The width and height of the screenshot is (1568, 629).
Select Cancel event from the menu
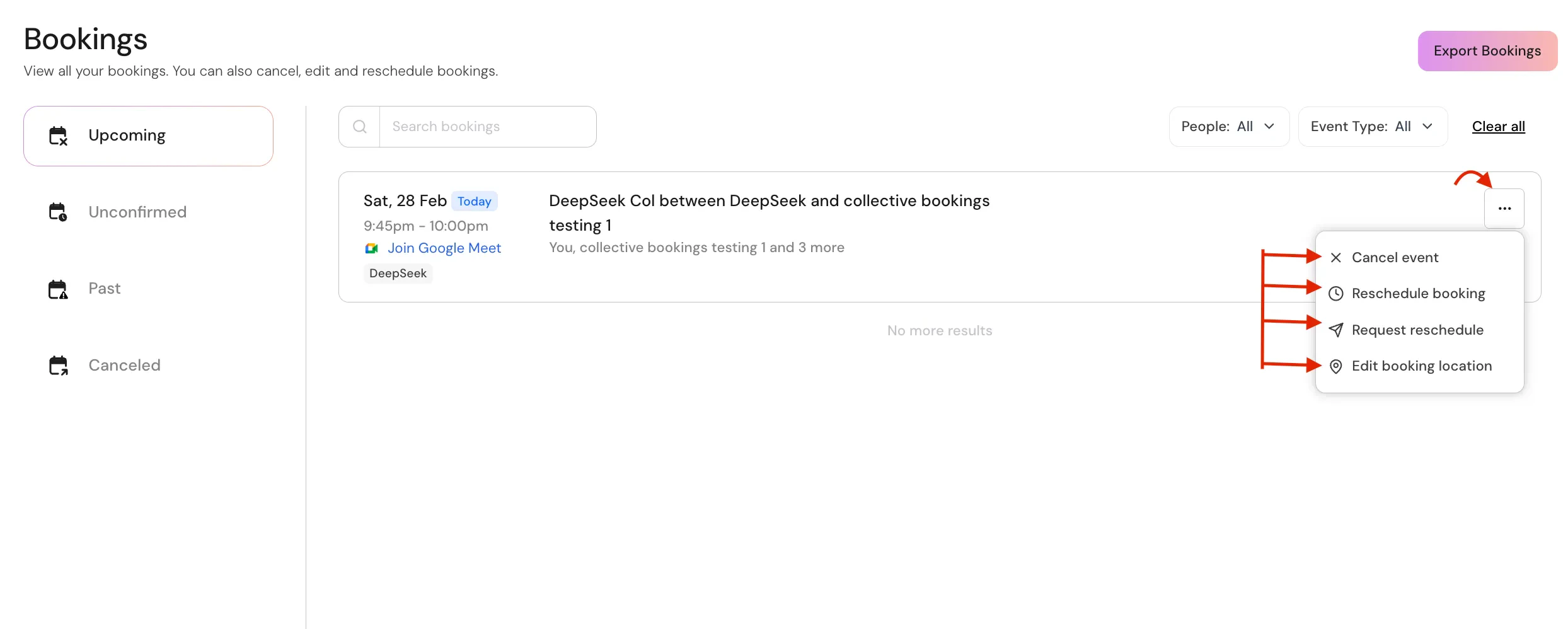coord(1396,257)
